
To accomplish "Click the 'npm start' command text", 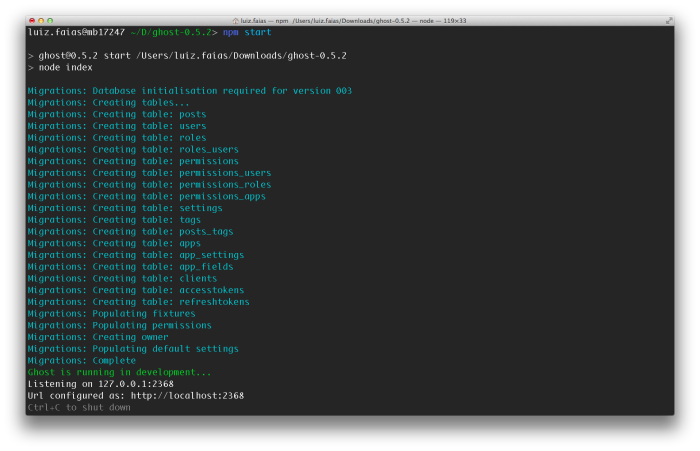I will [247, 32].
